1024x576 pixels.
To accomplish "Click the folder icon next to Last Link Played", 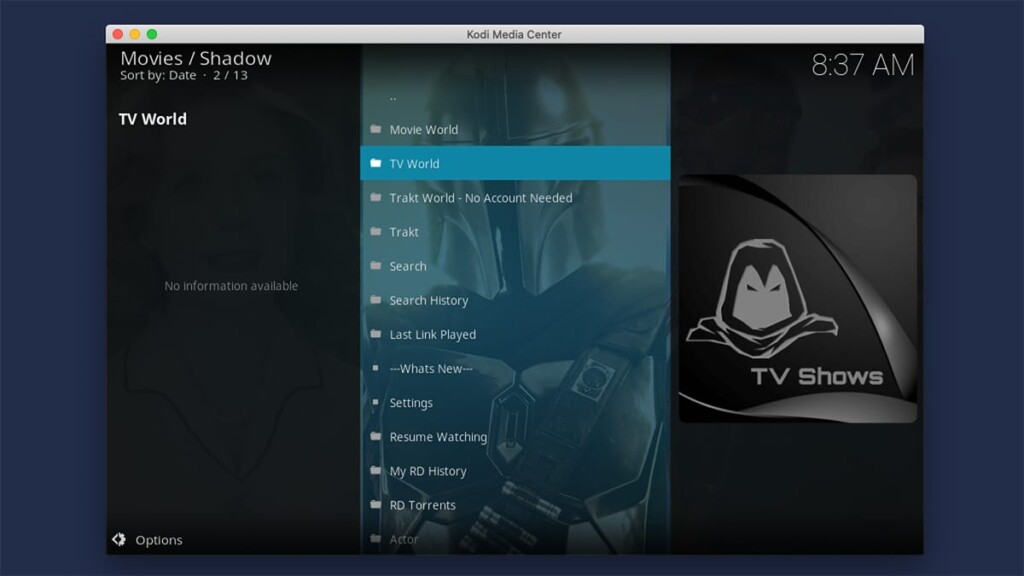I will point(376,334).
